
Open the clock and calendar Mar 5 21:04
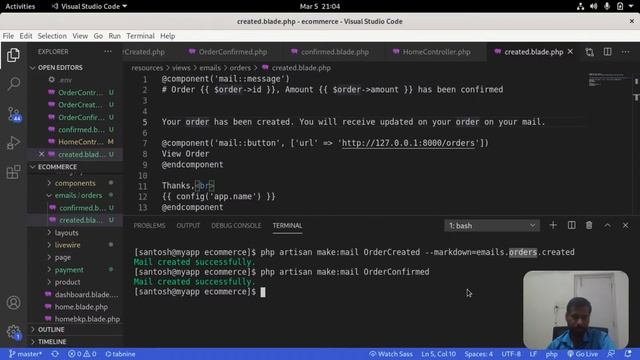coord(320,6)
